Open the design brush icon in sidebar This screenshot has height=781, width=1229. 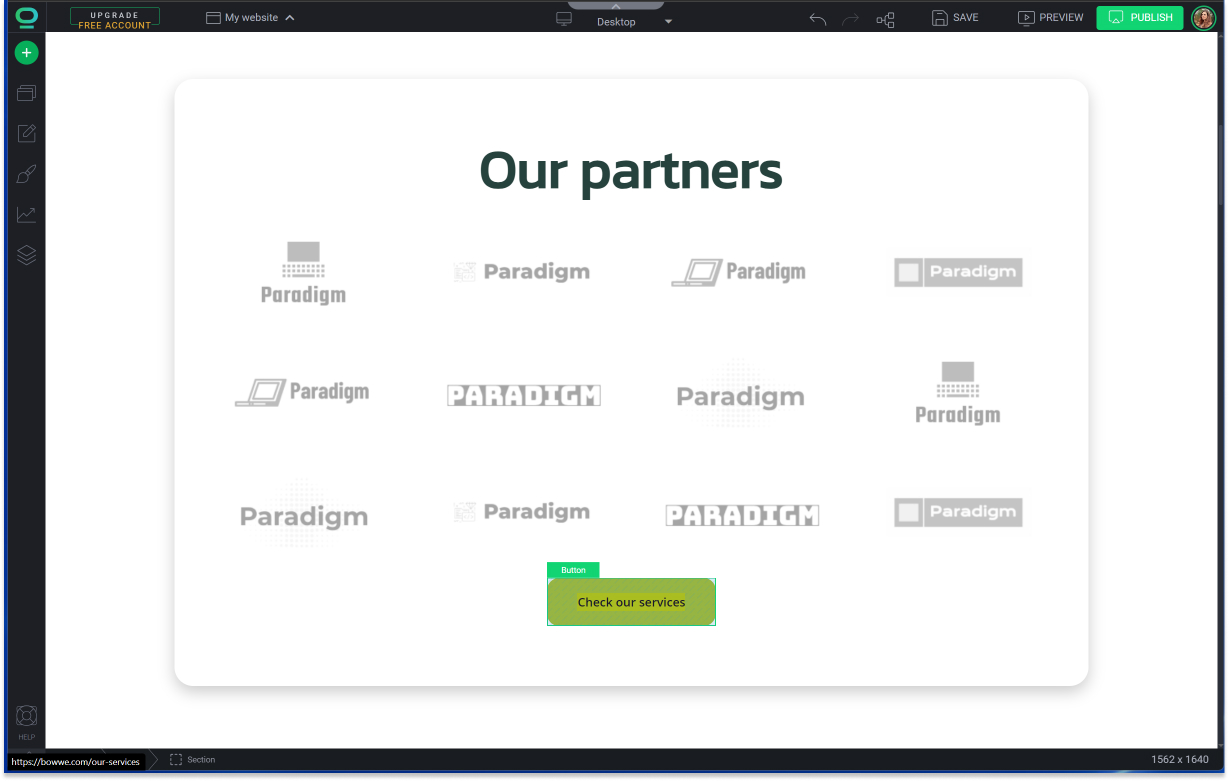click(26, 174)
